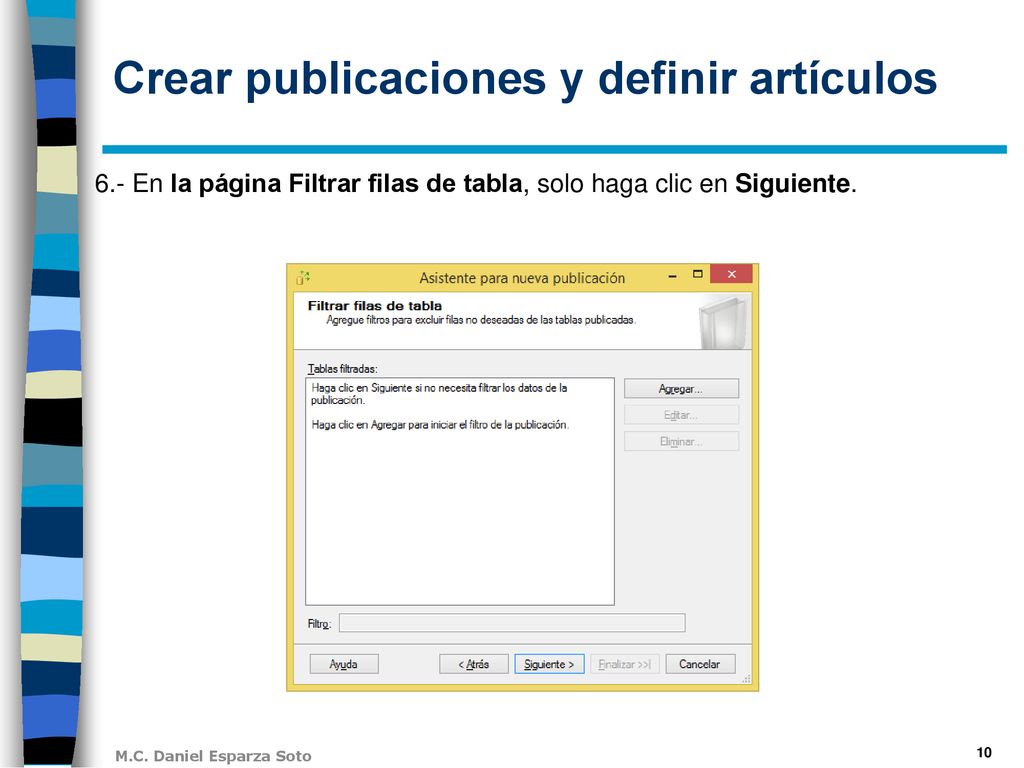Open help via the Ayuda button
1024x768 pixels.
(x=344, y=664)
